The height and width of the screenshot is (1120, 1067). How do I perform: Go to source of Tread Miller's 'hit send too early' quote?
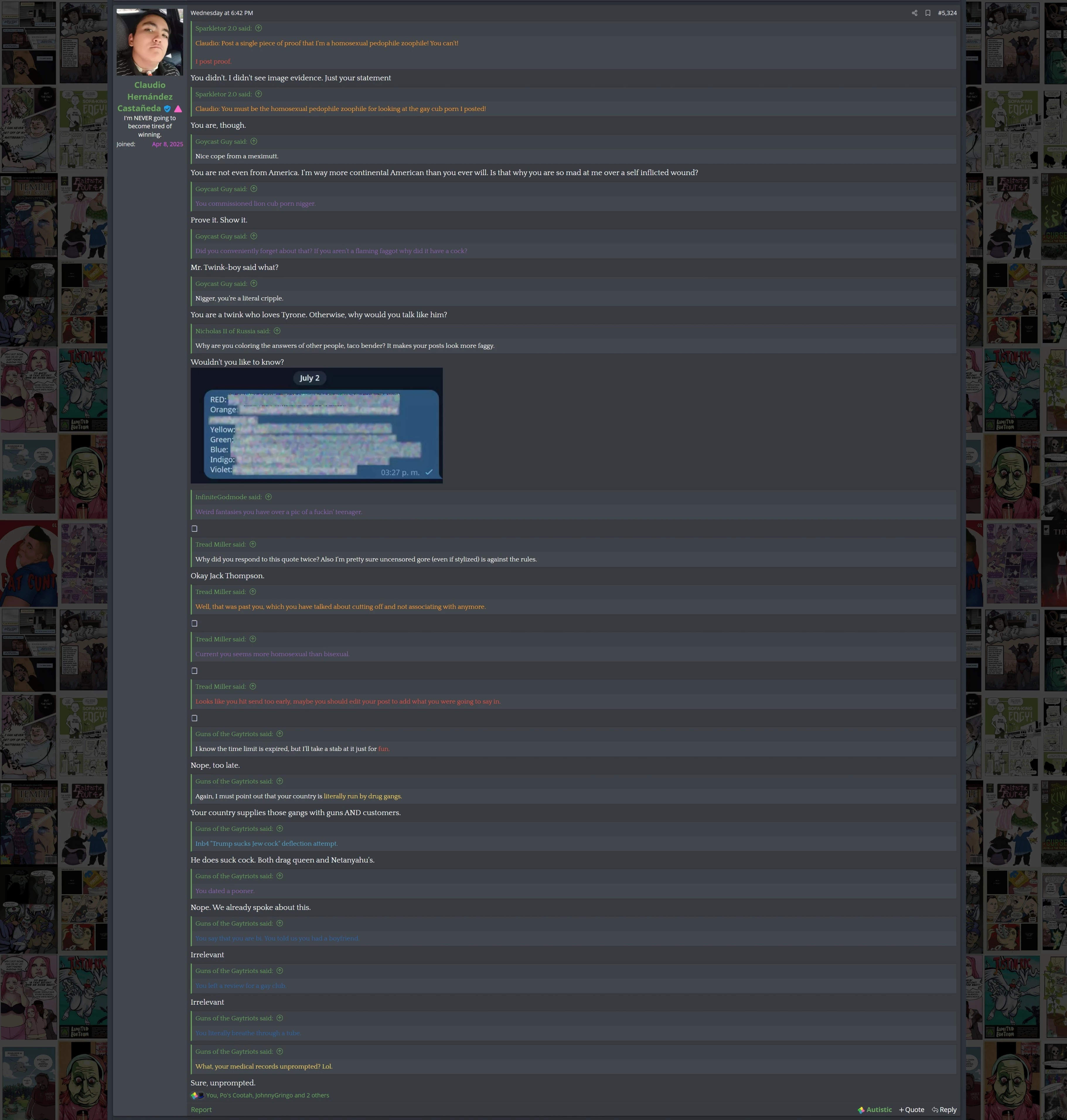click(253, 686)
